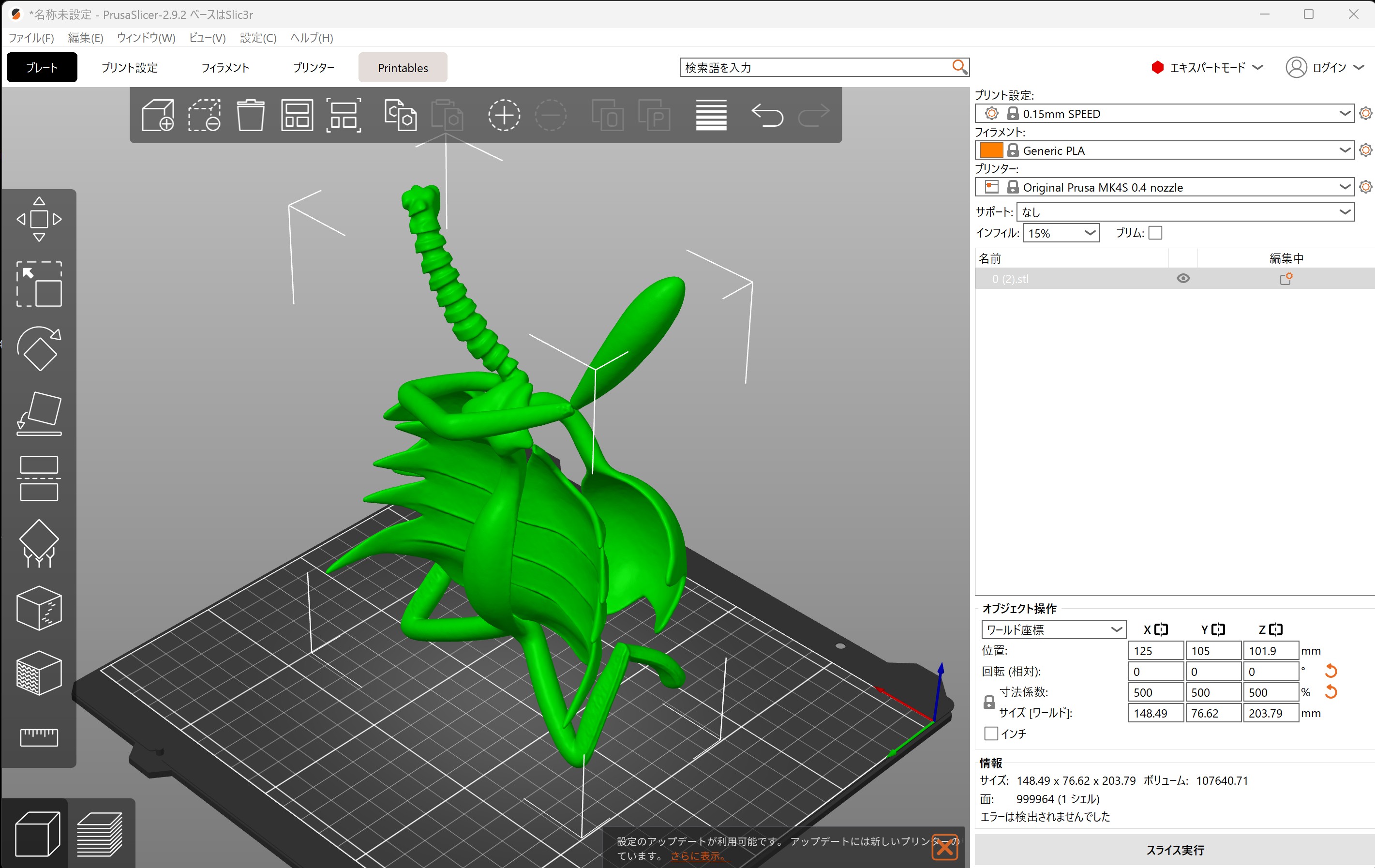Click the Arrange objects icon
The image size is (1375, 868).
[x=297, y=115]
